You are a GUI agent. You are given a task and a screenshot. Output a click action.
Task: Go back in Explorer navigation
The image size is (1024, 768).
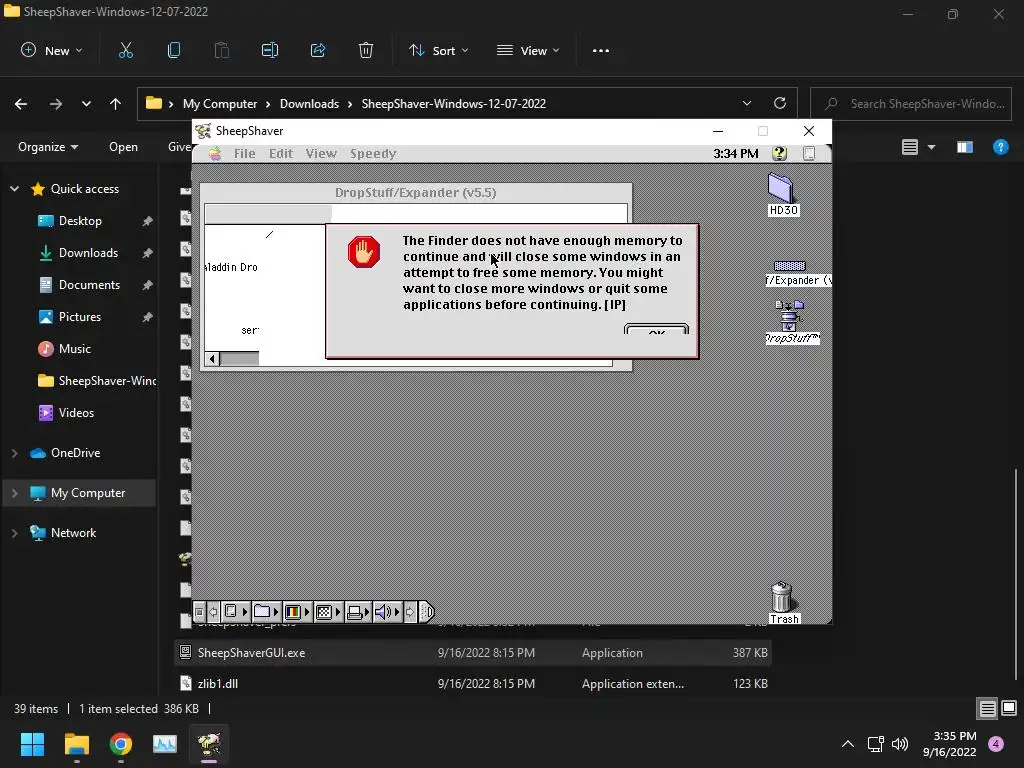click(21, 103)
